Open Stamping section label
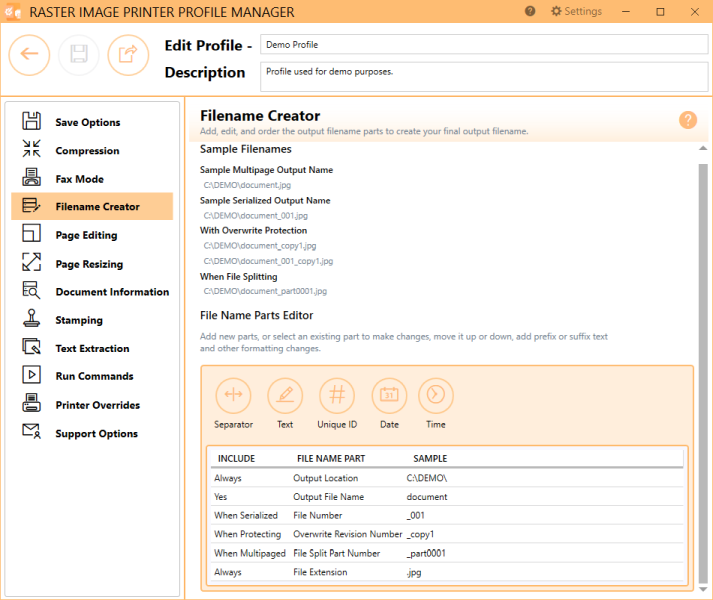The width and height of the screenshot is (713, 600). (x=79, y=320)
